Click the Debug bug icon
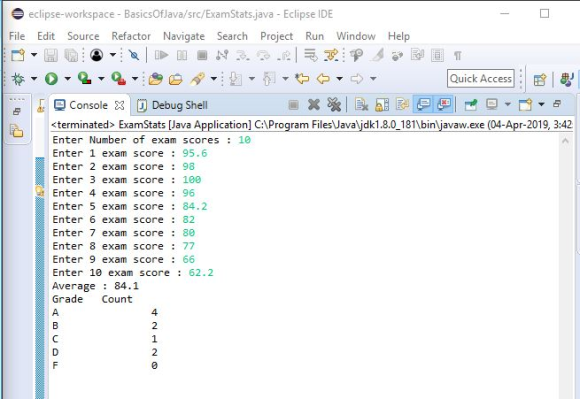Screen dimensions: 580x399 [18, 79]
